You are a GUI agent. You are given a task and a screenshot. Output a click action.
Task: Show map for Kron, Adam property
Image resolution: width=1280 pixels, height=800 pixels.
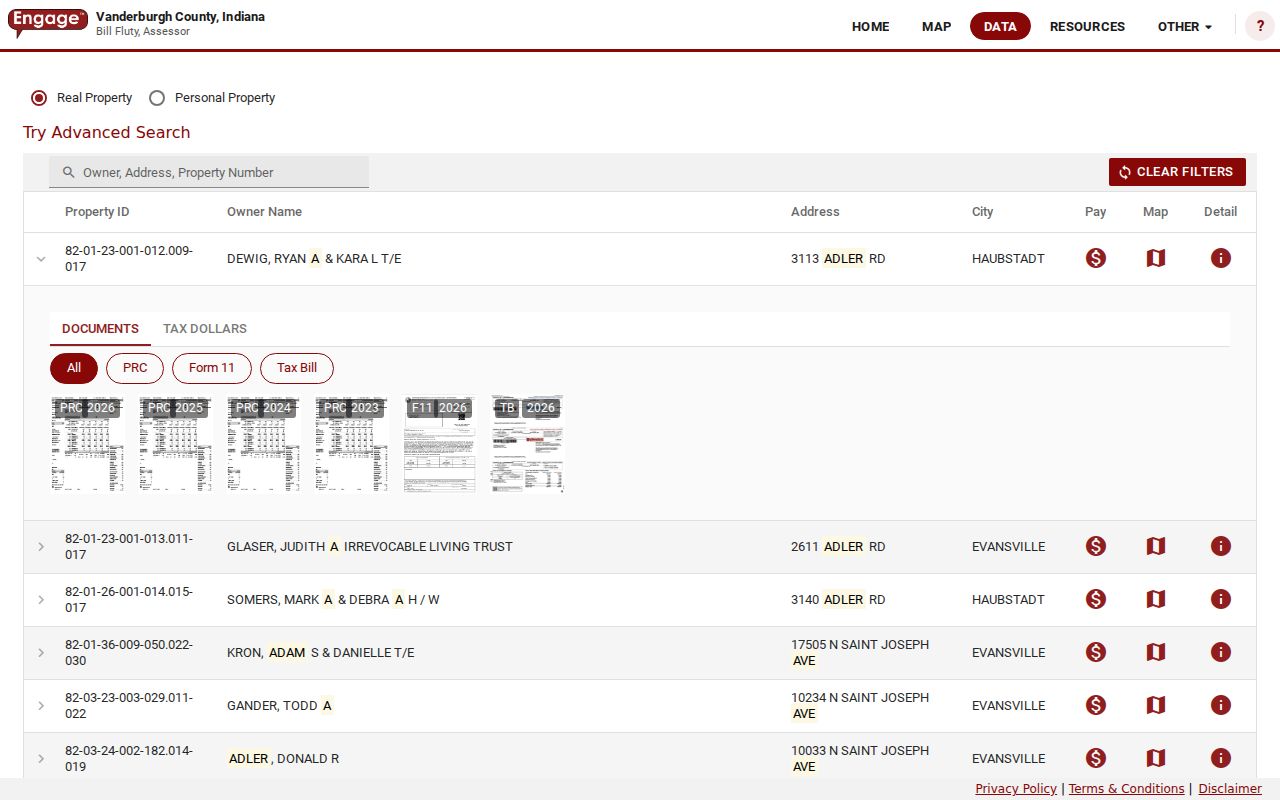1156,652
